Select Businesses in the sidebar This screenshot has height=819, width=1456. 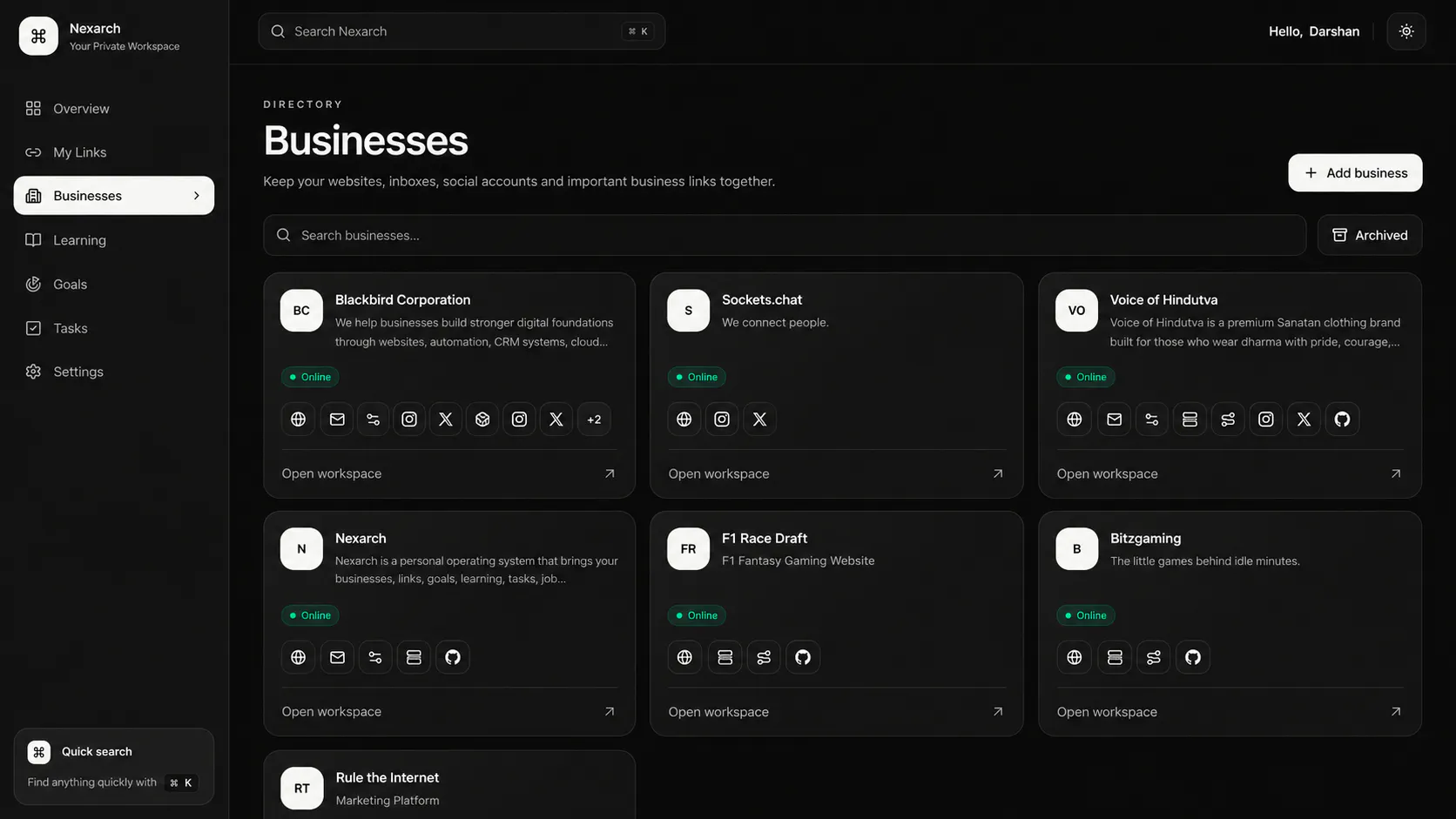[114, 196]
